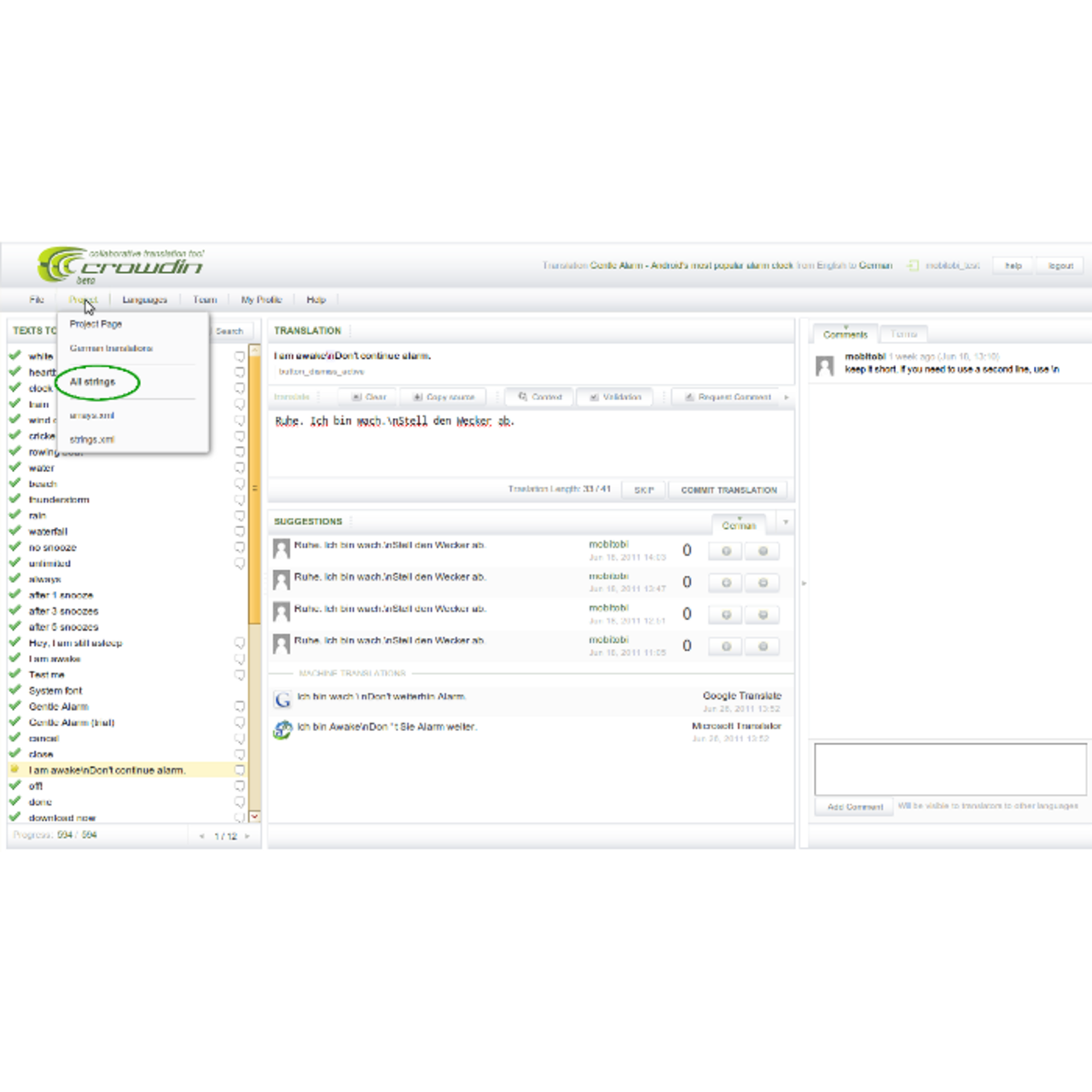The height and width of the screenshot is (1092, 1092).
Task: Click the Microsoft Translator suggestion icon
Action: (282, 729)
